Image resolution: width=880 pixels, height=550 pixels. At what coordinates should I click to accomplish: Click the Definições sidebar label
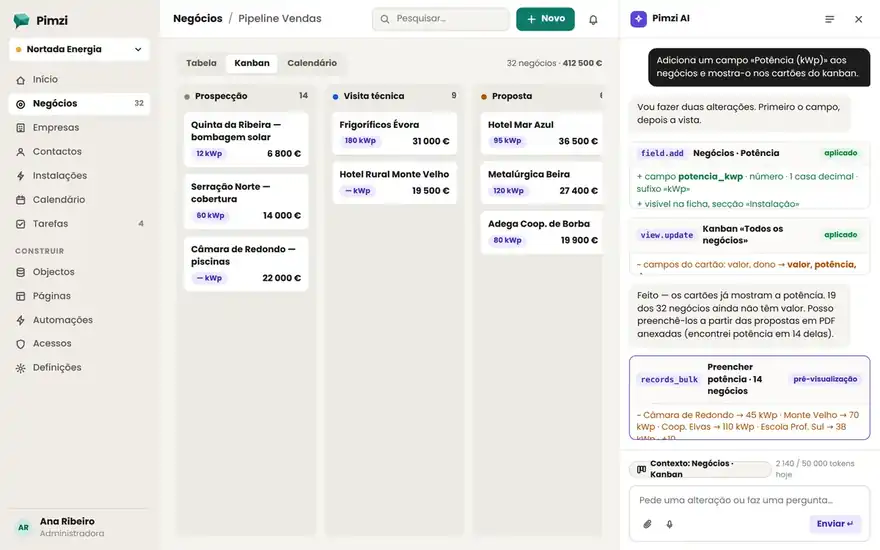57,368
